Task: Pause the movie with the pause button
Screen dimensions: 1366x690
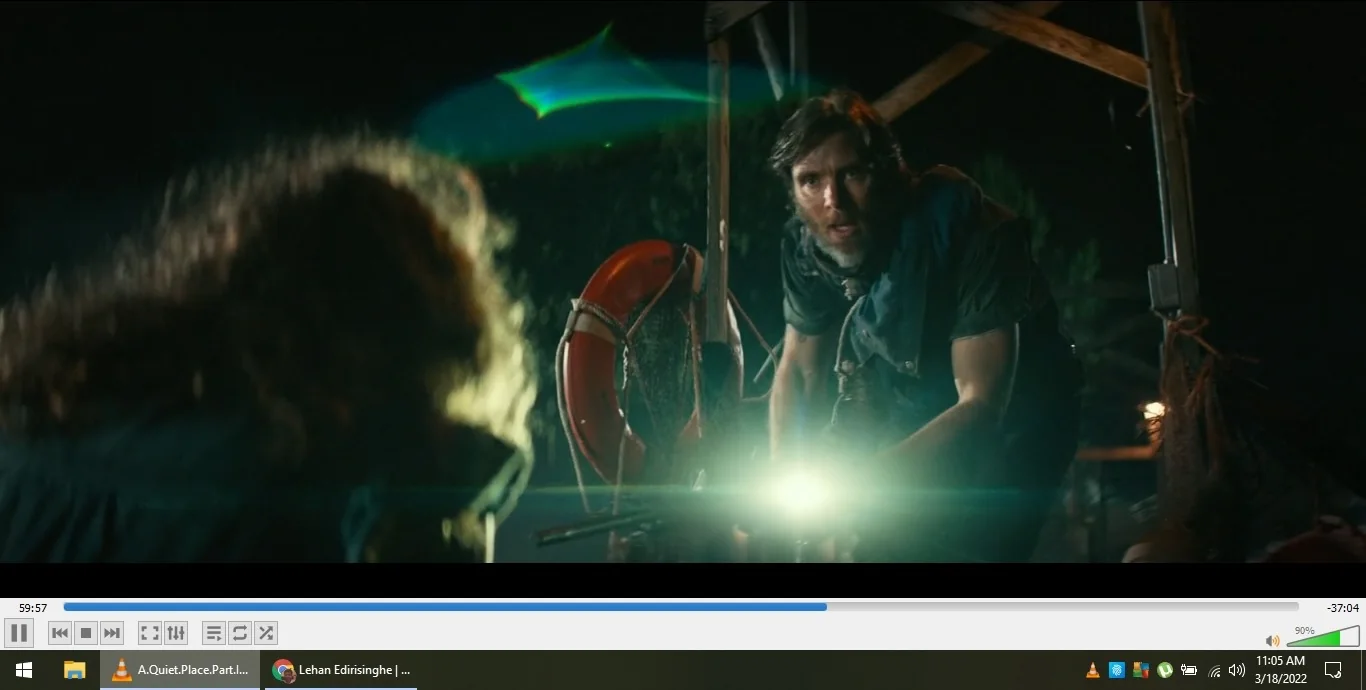Action: click(19, 633)
